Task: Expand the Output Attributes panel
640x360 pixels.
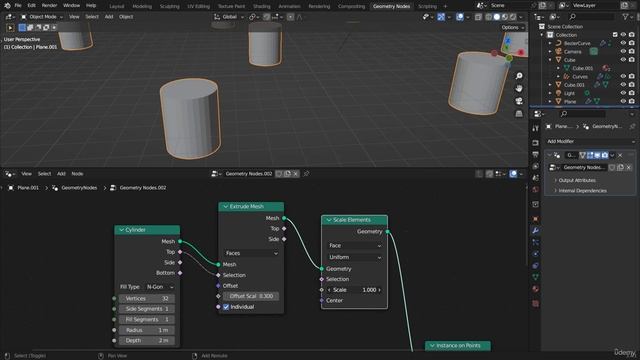Action: click(x=577, y=180)
